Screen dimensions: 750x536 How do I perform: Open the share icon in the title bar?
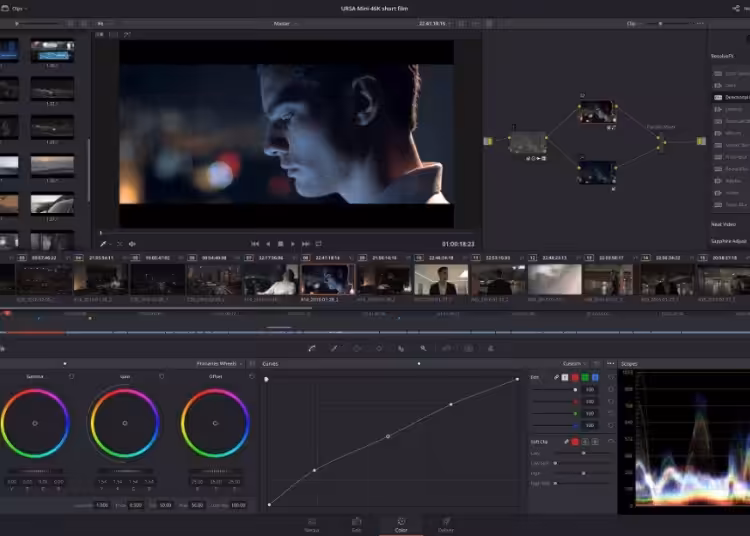click(x=736, y=8)
